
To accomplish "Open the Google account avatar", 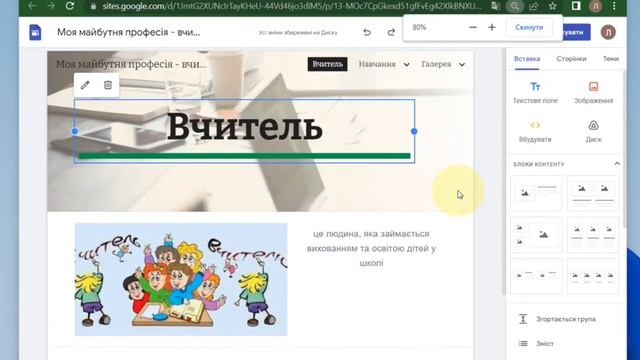I will point(608,32).
